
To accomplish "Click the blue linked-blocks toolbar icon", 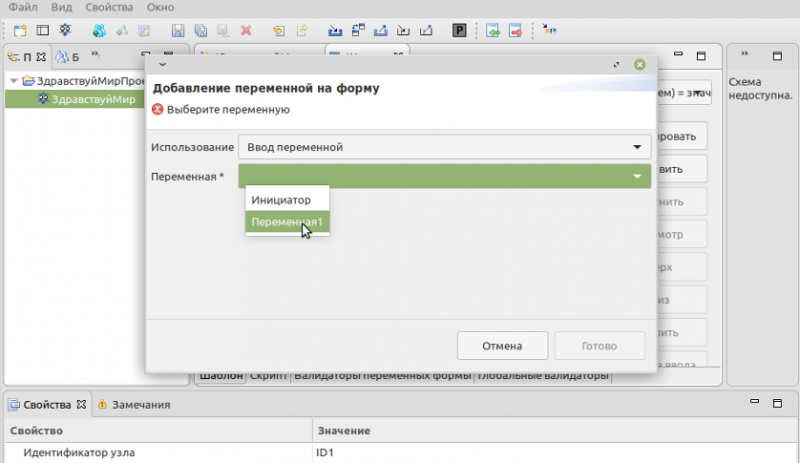I will click(x=358, y=30).
